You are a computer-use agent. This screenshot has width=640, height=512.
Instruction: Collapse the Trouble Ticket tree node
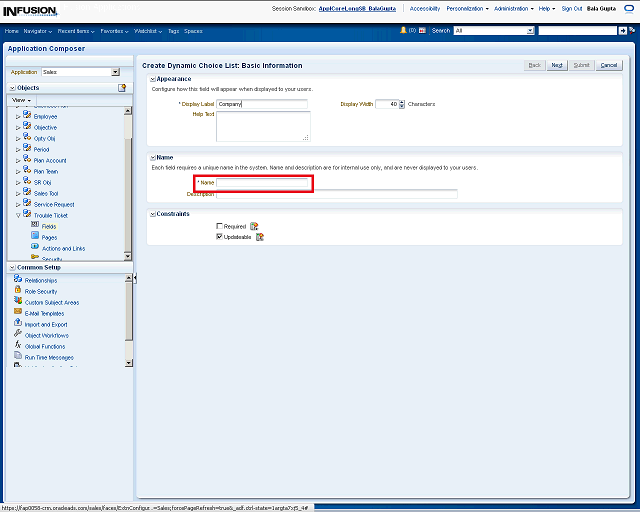tap(17, 215)
